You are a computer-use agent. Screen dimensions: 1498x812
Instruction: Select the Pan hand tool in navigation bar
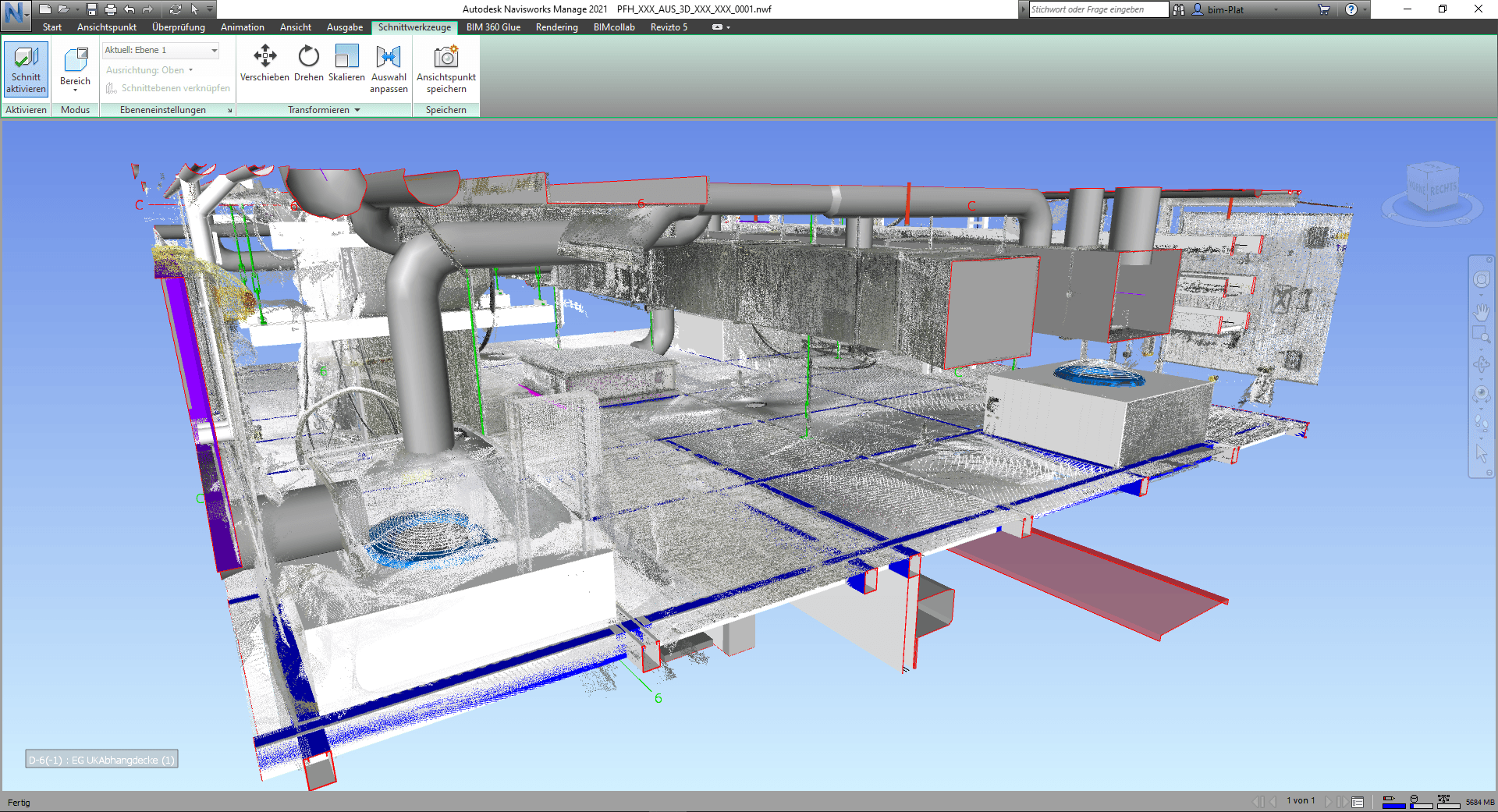pyautogui.click(x=1481, y=312)
